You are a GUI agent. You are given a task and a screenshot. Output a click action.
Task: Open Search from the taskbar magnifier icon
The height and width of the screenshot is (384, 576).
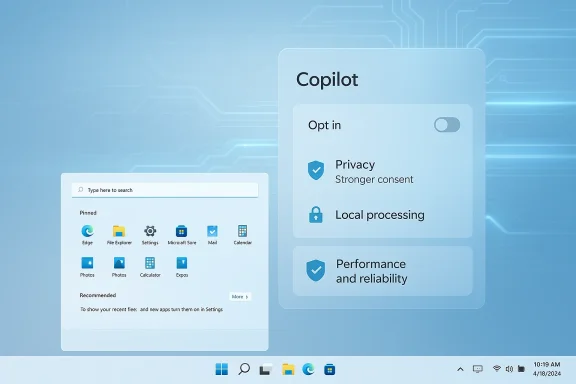point(244,369)
